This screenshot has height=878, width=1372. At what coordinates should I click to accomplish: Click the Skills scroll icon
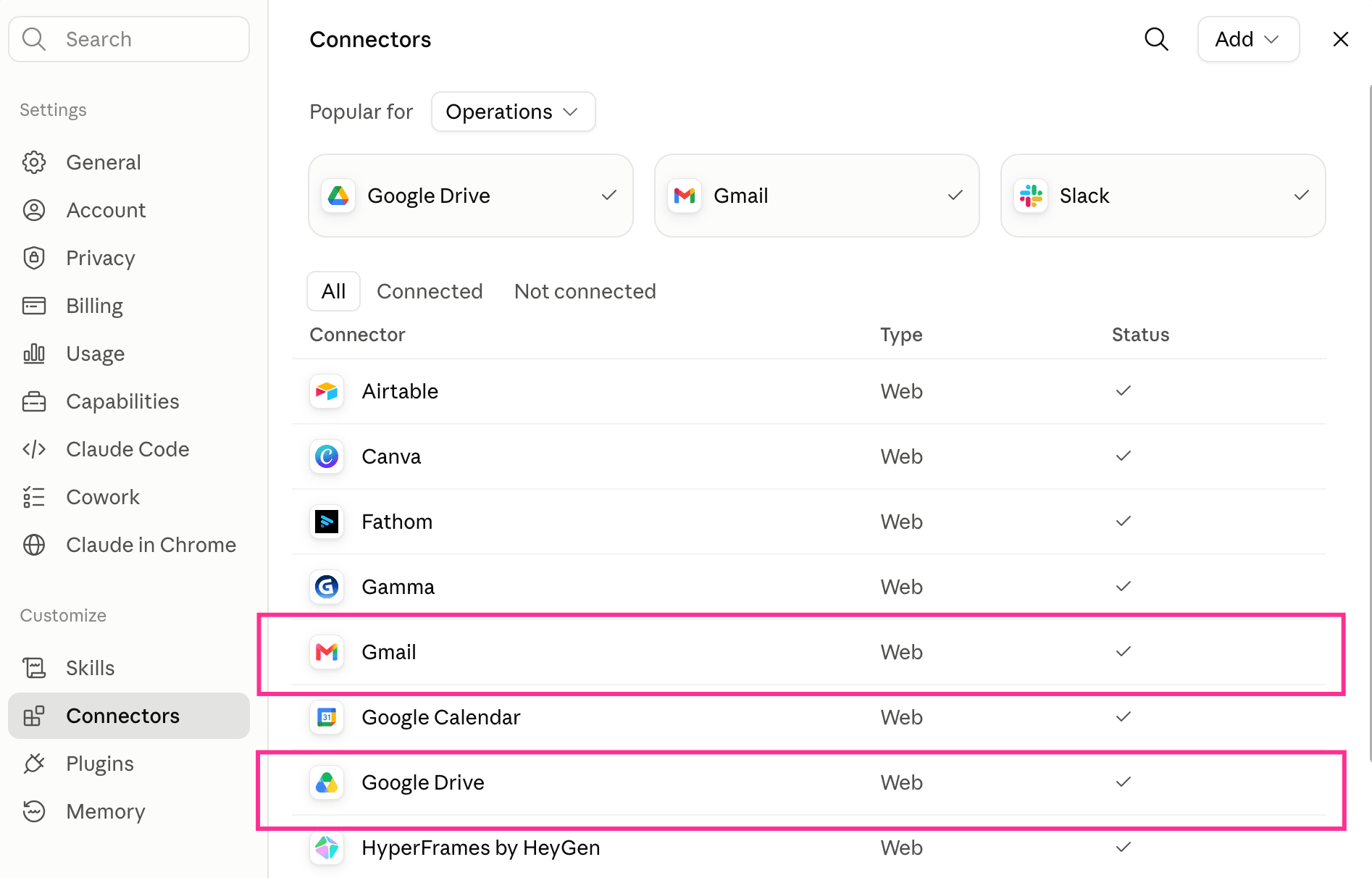point(34,668)
